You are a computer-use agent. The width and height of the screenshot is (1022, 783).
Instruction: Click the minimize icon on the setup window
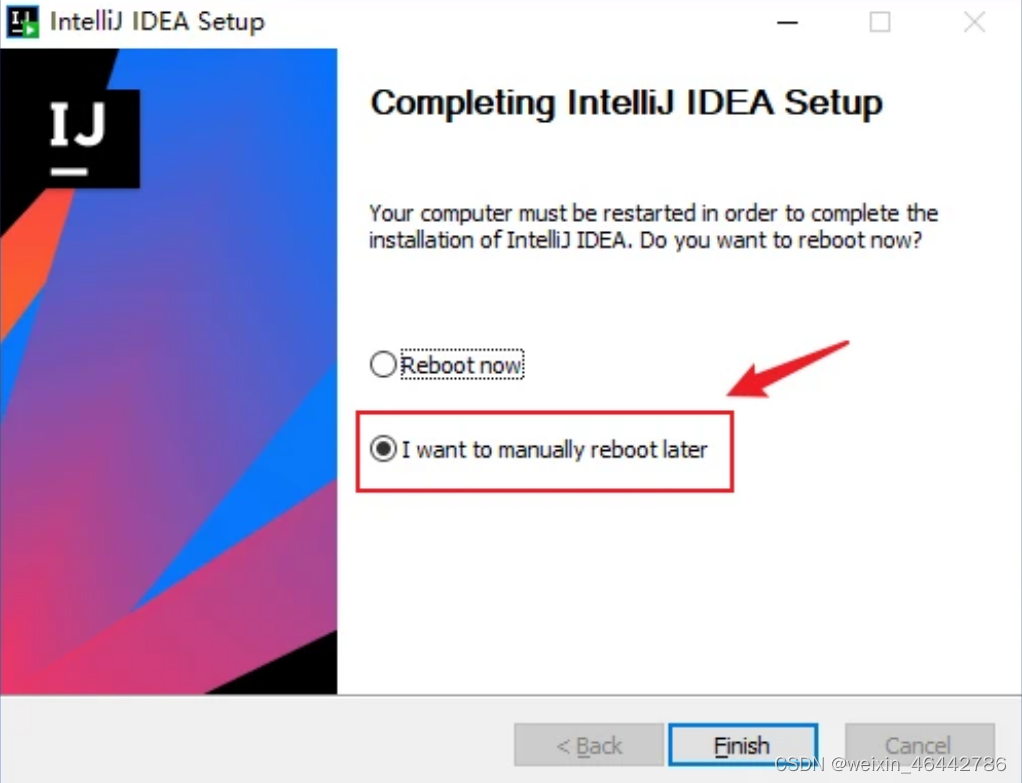pos(786,22)
